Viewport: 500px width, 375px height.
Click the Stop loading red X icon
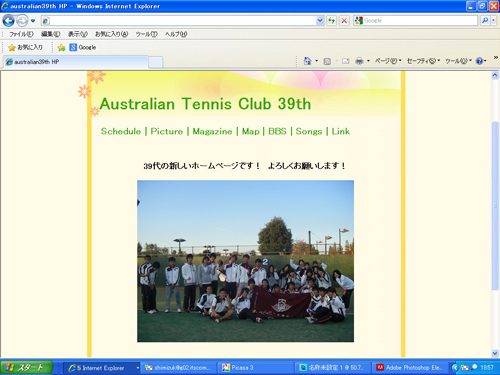(x=344, y=21)
